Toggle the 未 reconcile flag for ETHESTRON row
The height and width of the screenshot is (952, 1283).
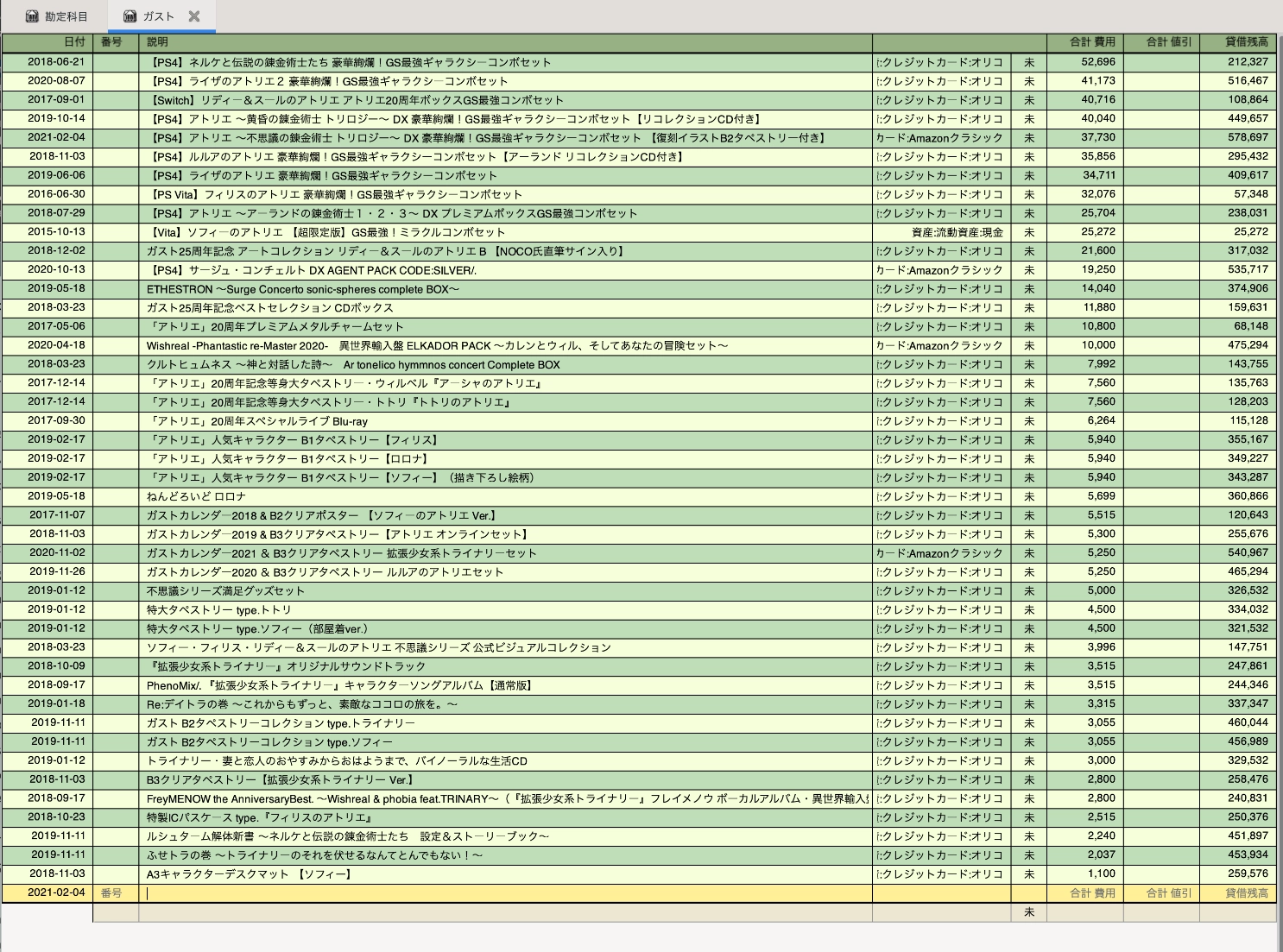pos(1028,289)
